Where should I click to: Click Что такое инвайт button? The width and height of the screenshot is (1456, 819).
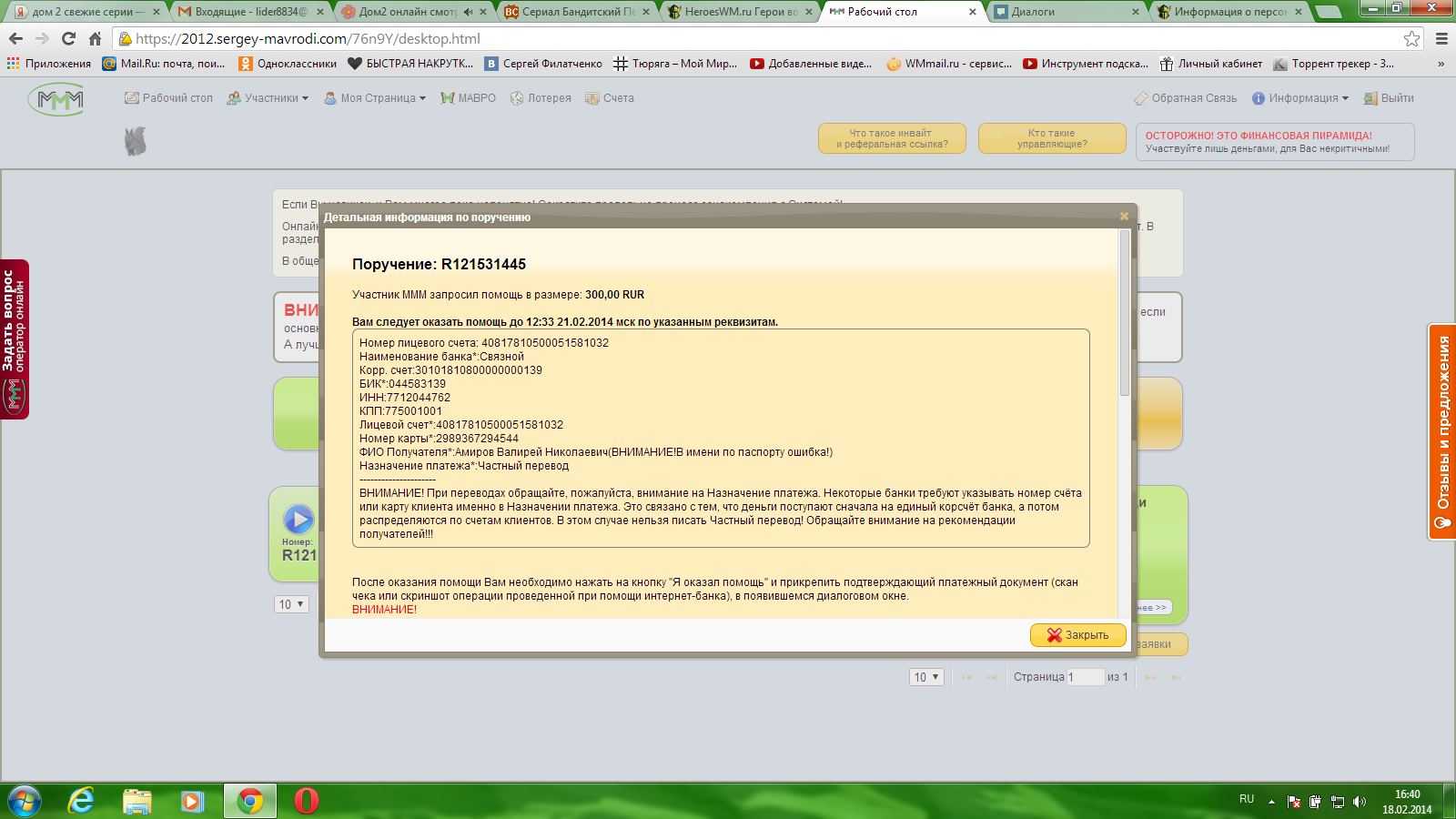[x=892, y=138]
